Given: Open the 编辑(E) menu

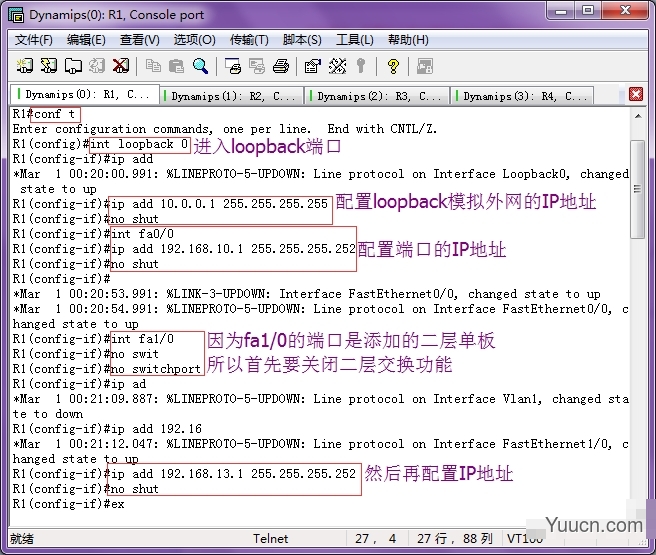Looking at the screenshot, I should [86, 40].
